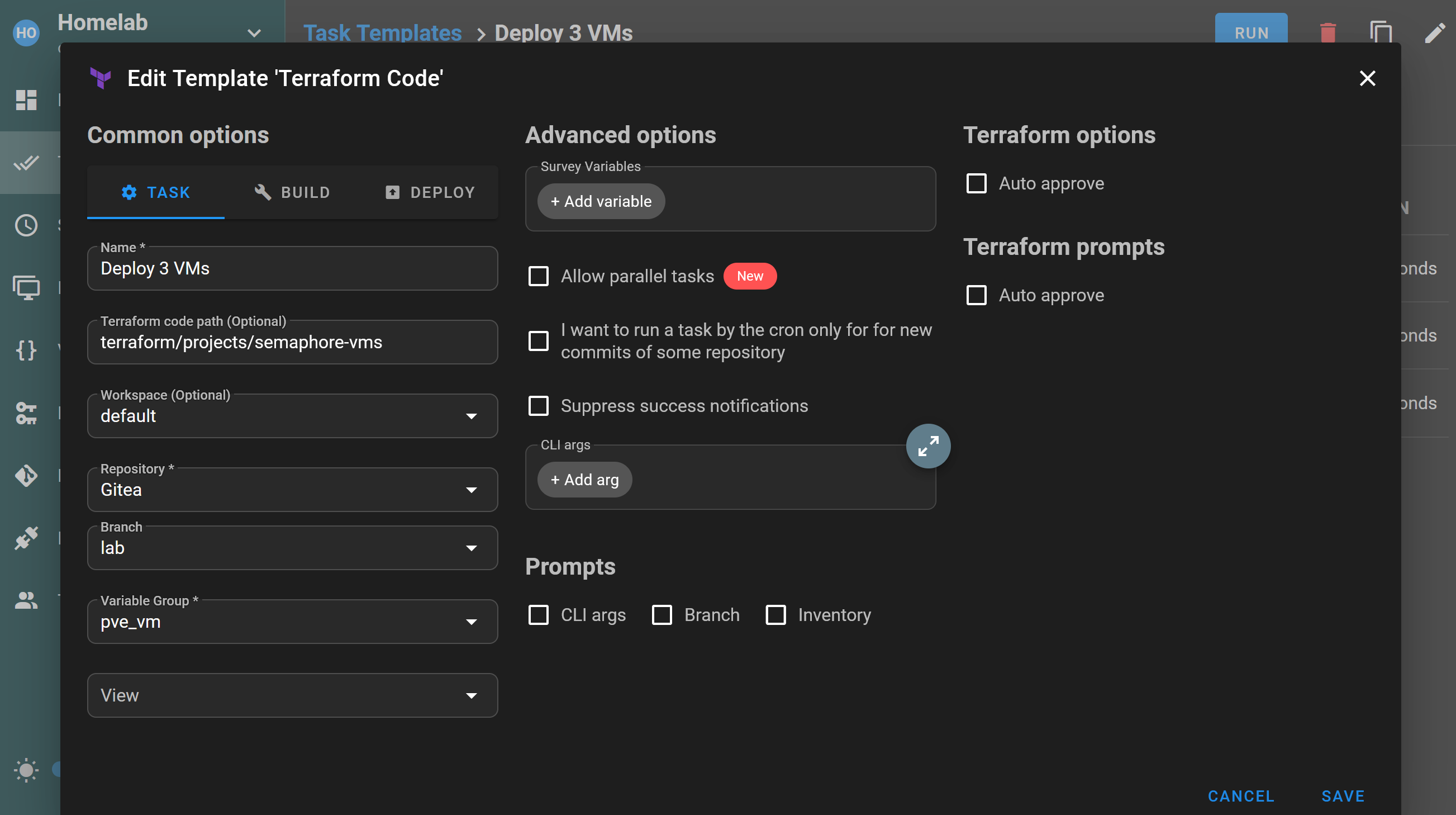Check Suppress success notifications
This screenshot has height=815, width=1456.
tap(538, 405)
